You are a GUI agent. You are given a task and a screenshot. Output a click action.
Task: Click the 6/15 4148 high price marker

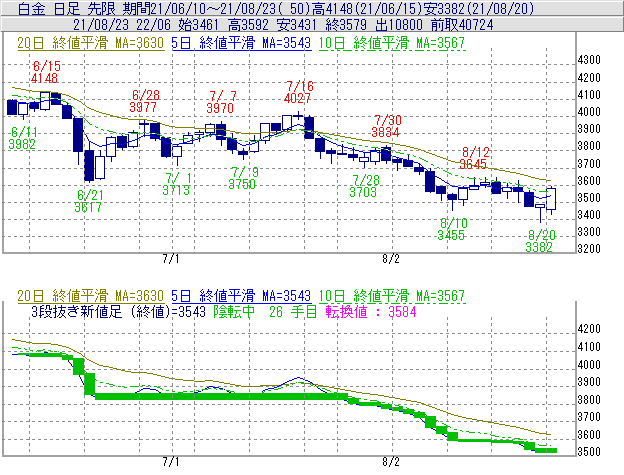(45, 72)
